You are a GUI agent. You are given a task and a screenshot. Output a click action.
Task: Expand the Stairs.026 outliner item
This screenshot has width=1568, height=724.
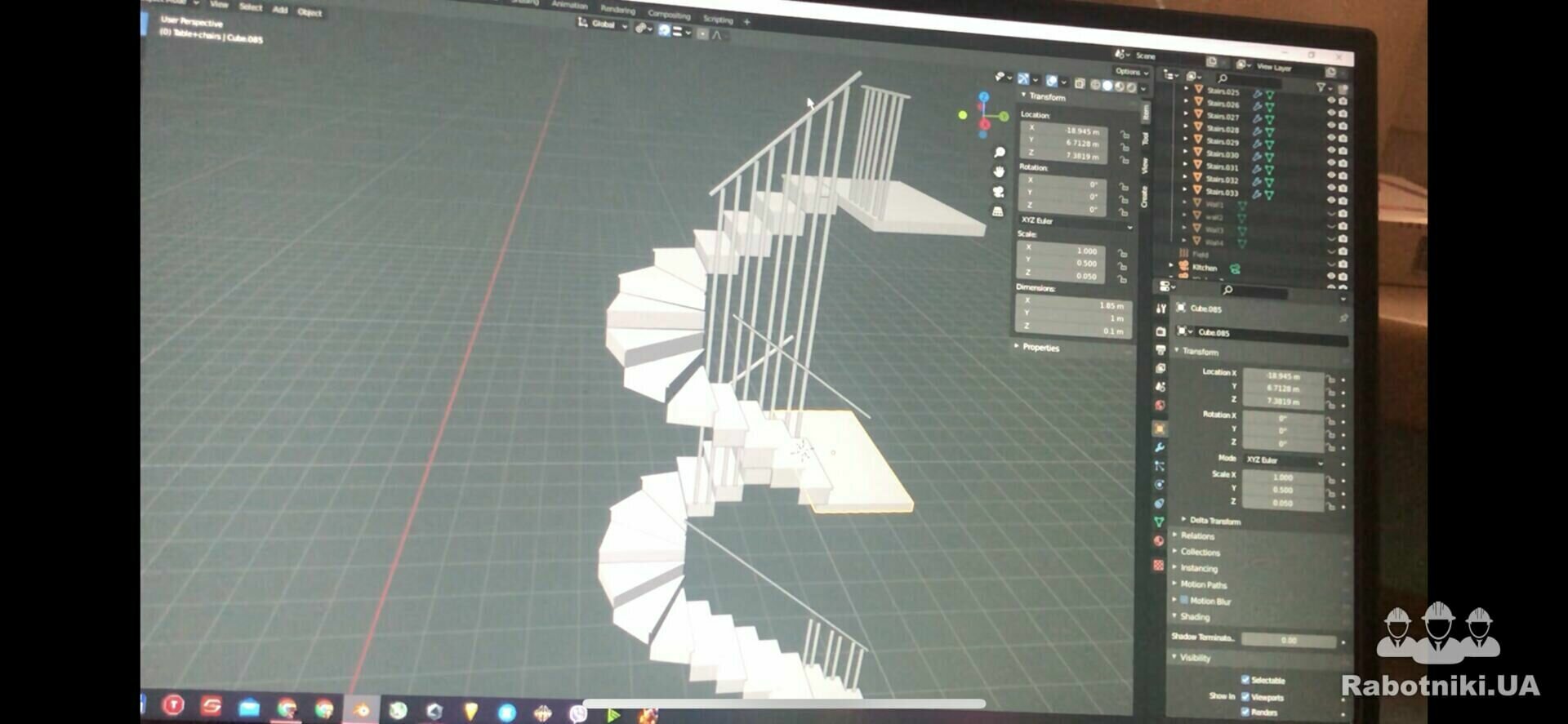click(x=1186, y=102)
